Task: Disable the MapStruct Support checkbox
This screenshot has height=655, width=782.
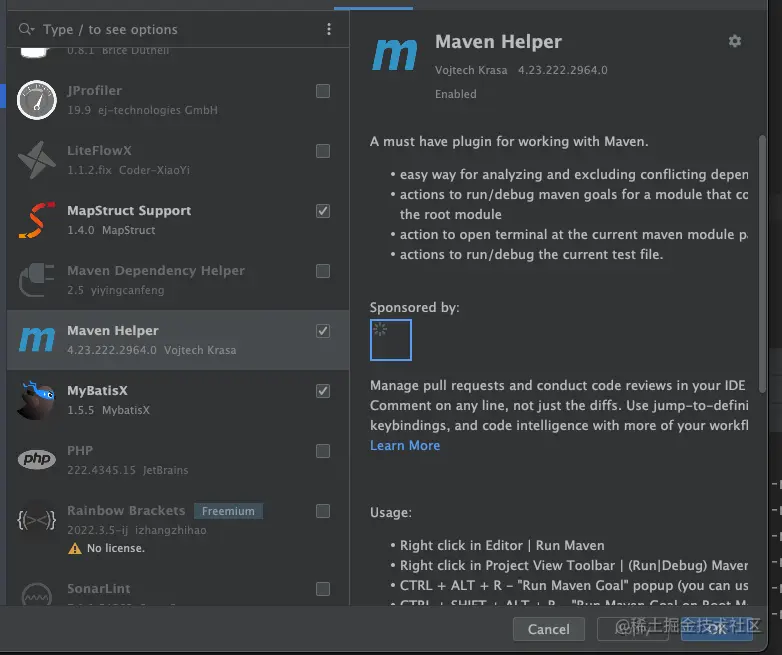Action: coord(323,211)
